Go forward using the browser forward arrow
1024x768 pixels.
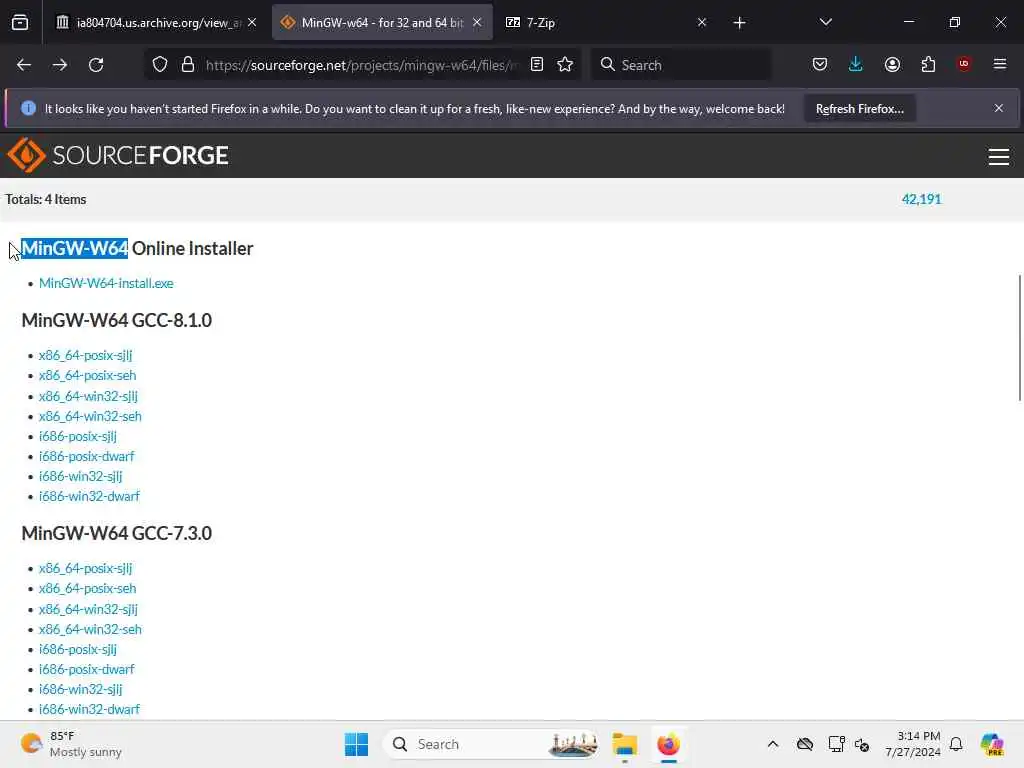(59, 65)
